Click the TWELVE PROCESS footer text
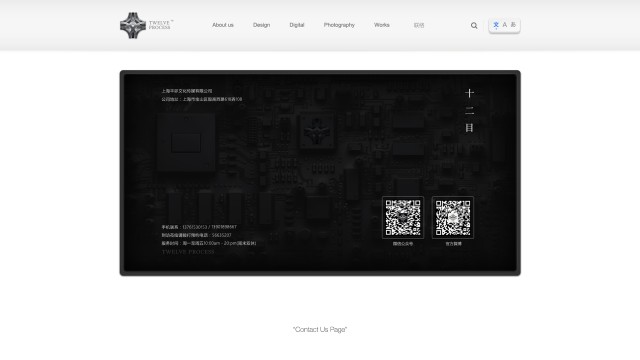 coord(188,252)
